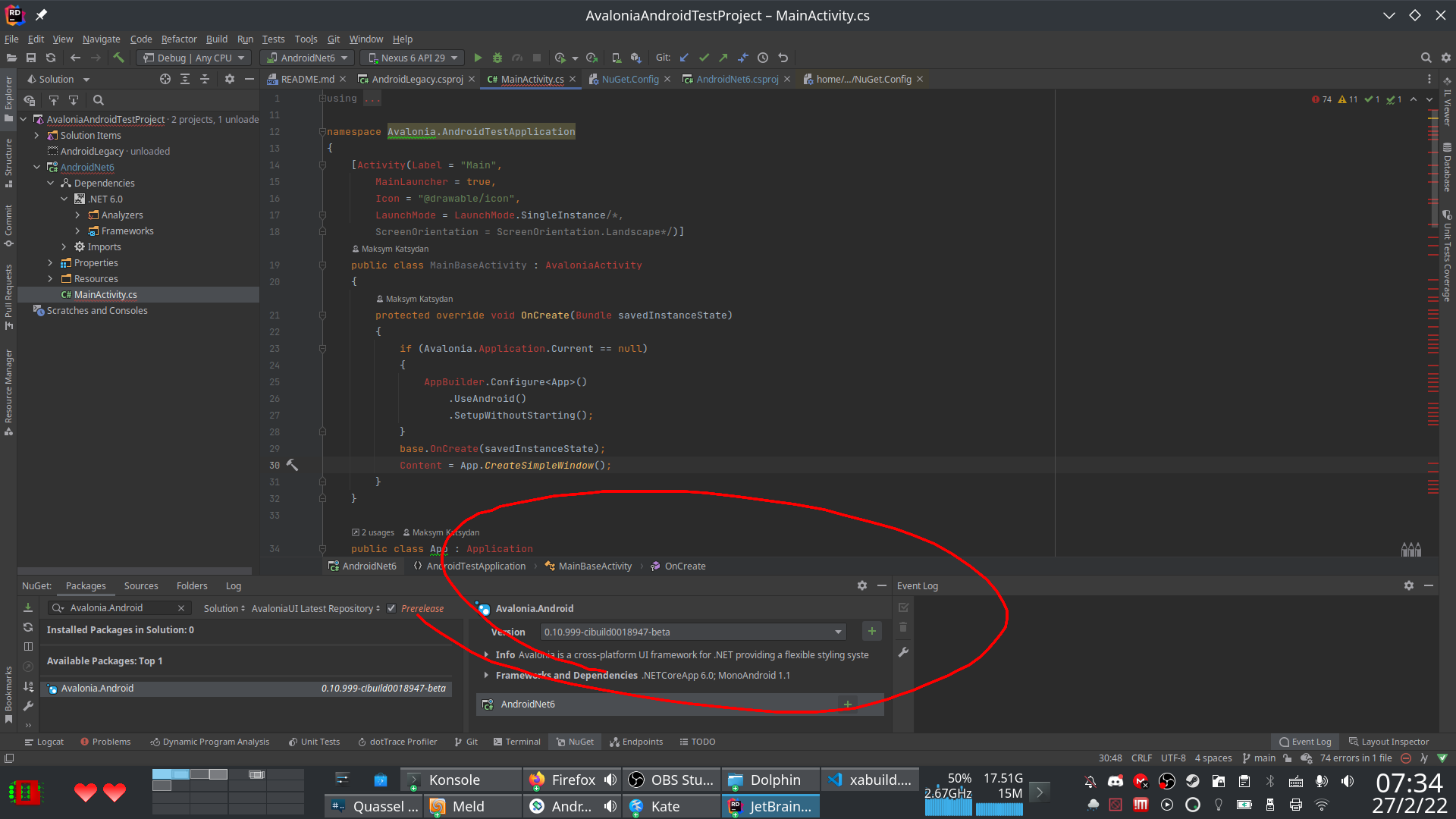Screen dimensions: 1456x819
Task: Disable the Prerelease checkbox in NuGet
Action: (391, 607)
